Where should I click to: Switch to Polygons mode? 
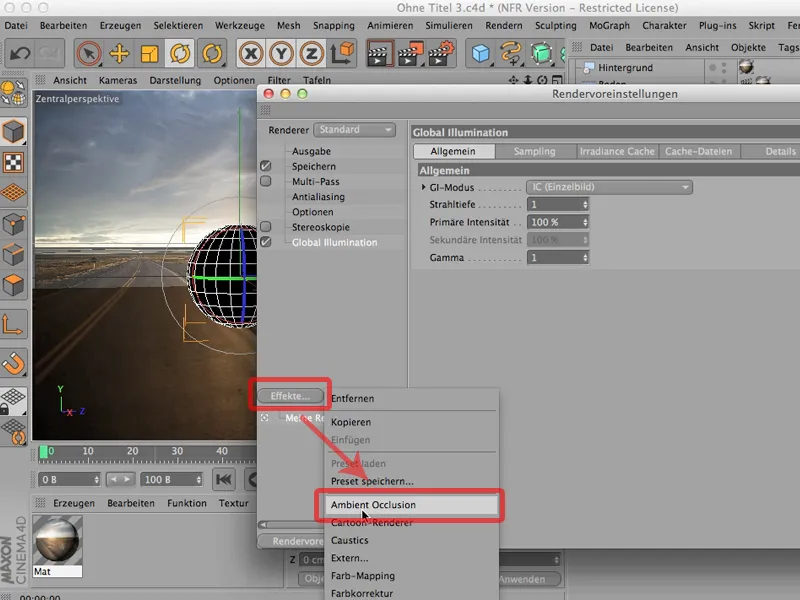click(14, 285)
